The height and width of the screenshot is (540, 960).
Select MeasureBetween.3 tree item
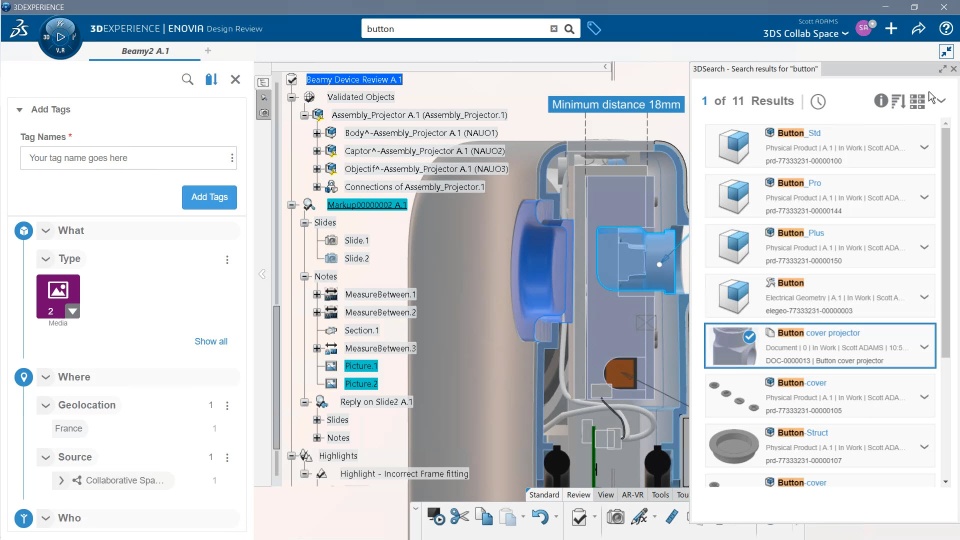[380, 348]
